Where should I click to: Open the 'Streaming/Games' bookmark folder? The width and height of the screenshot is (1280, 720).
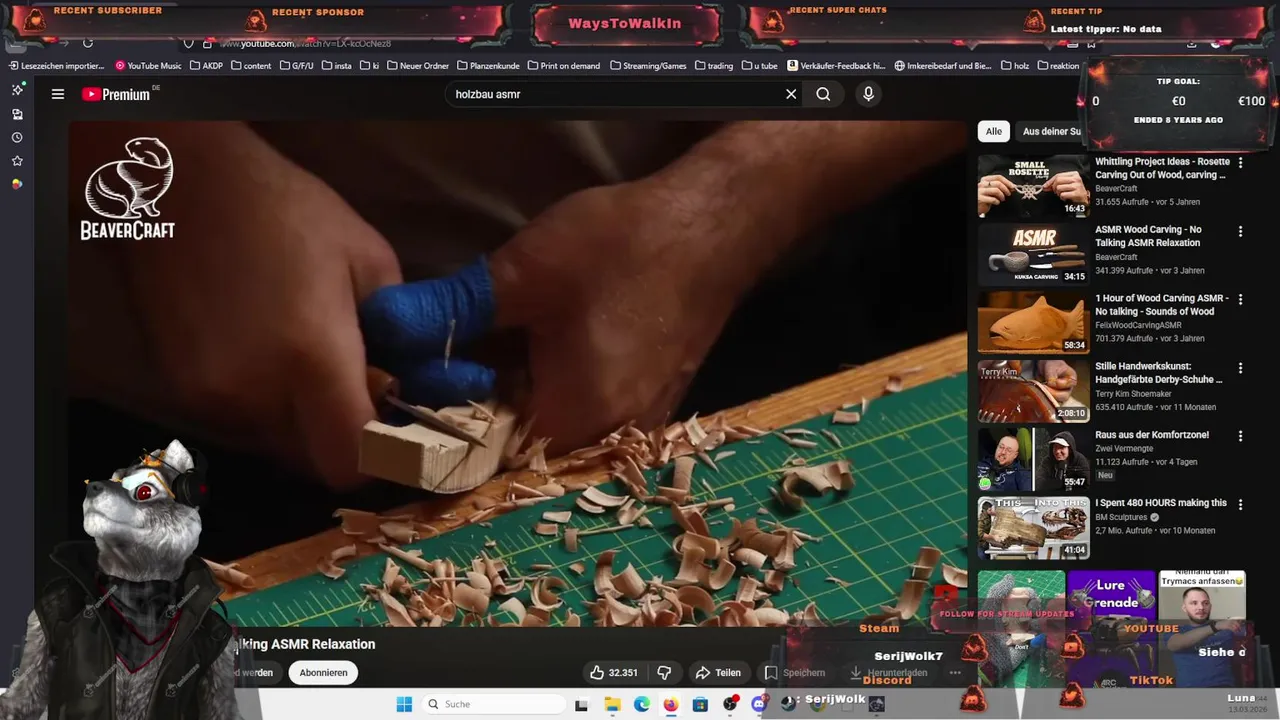(648, 66)
